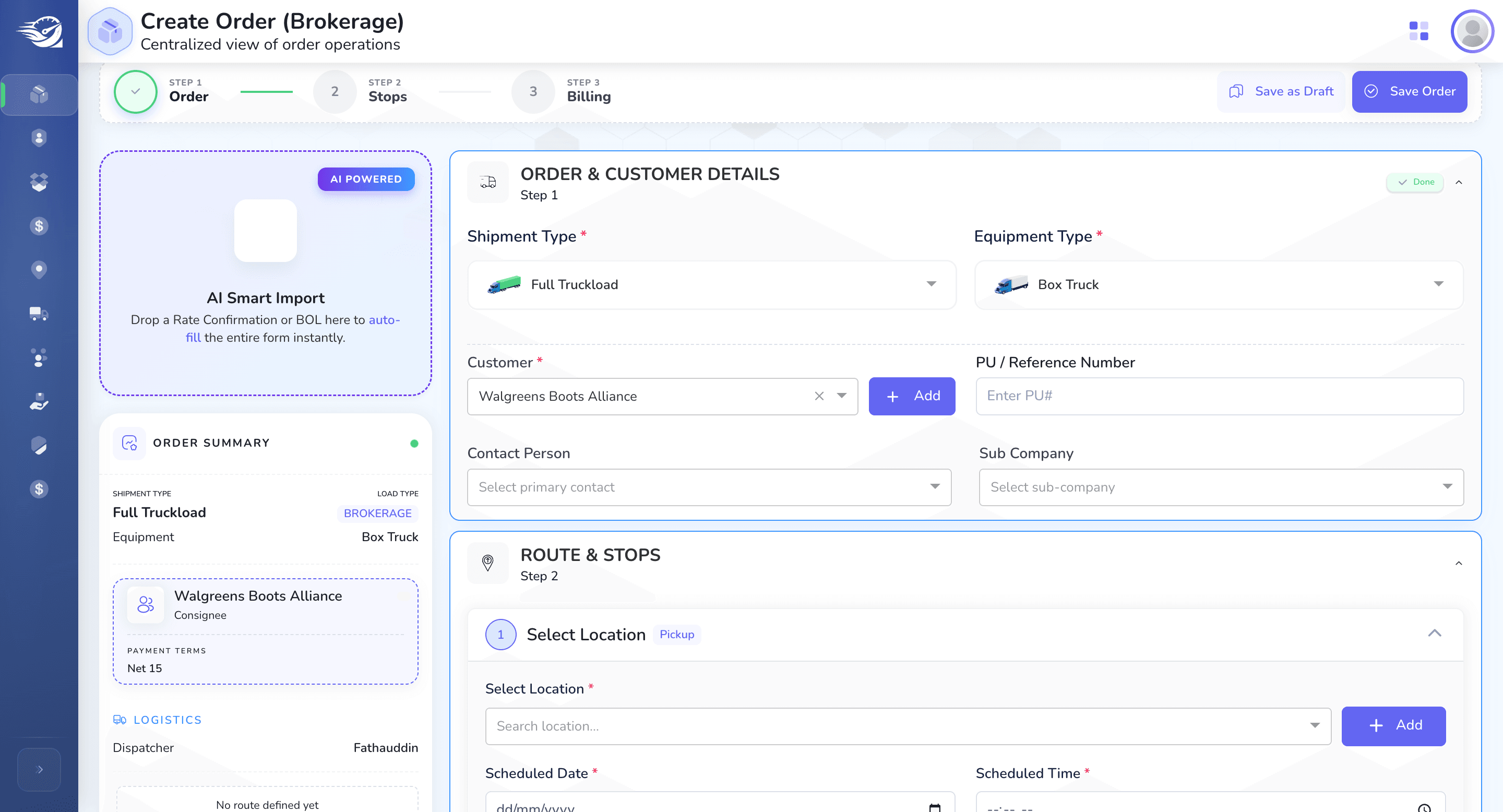
Task: Open the package orders sidebar icon
Action: [x=39, y=94]
